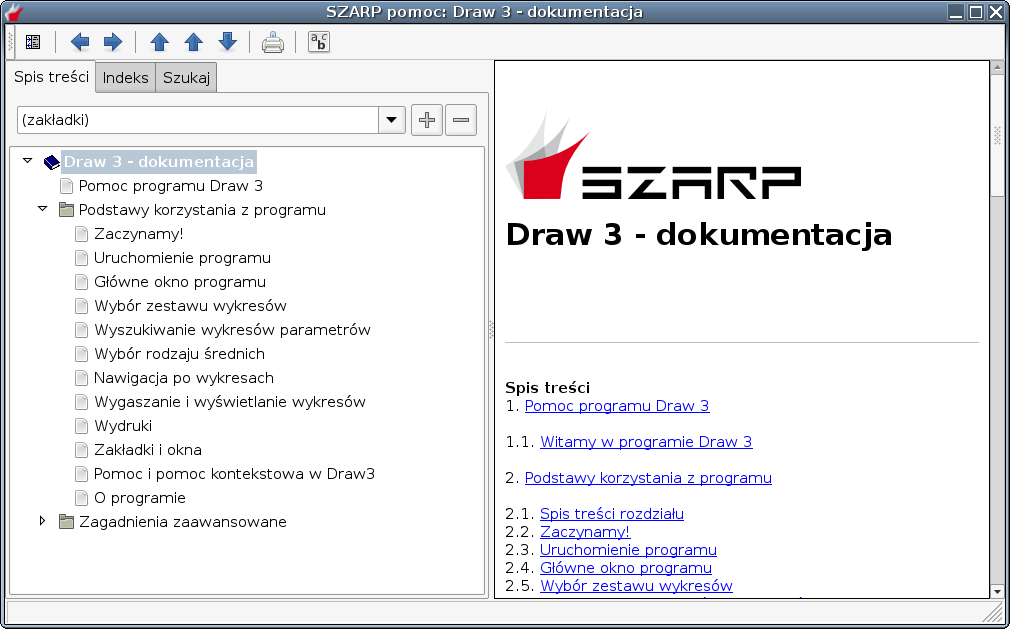Open Uruchomienie programu link in content pane
This screenshot has height=629, width=1010.
(x=628, y=550)
